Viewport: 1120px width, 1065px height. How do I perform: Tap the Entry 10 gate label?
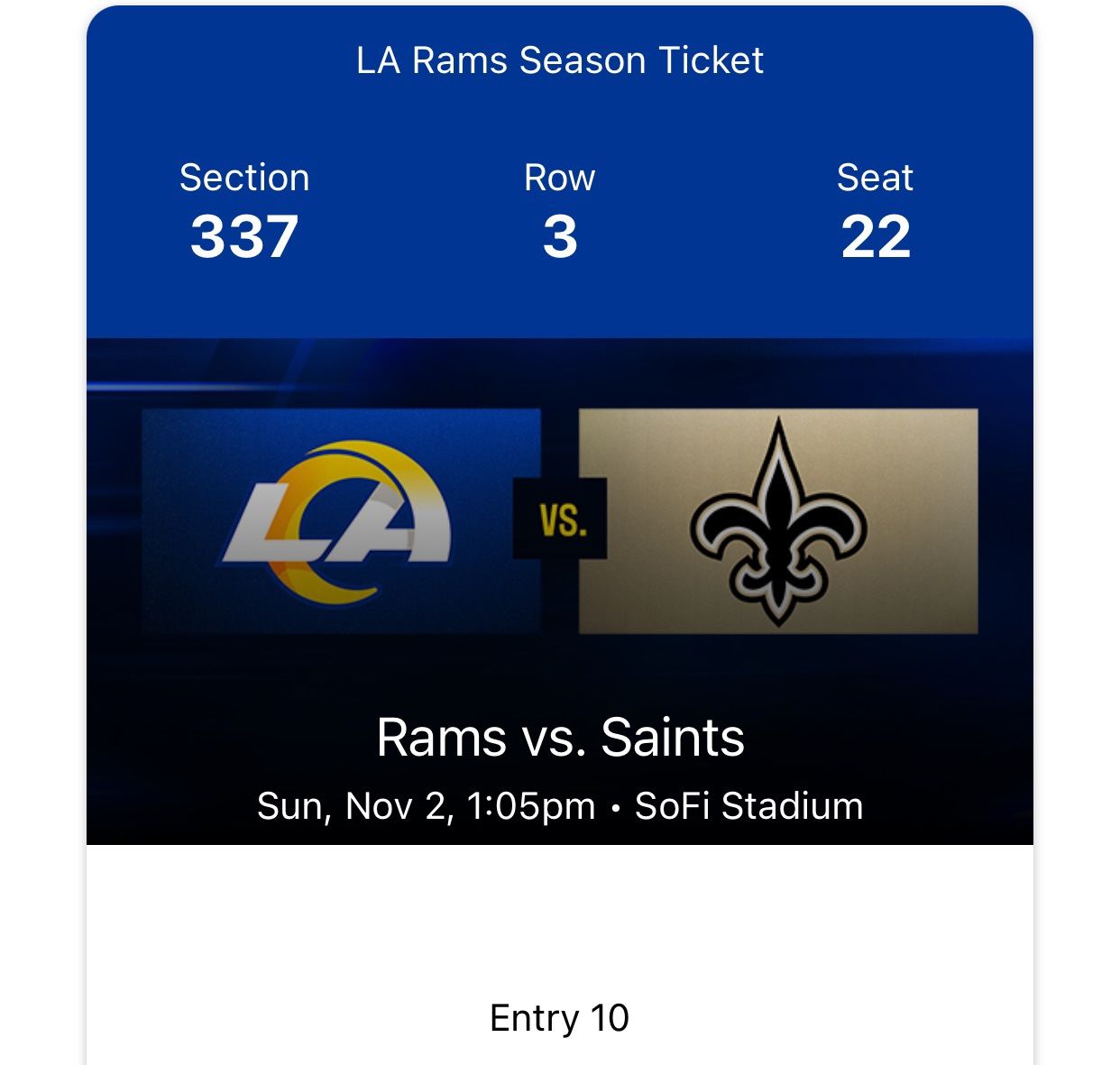[559, 1020]
